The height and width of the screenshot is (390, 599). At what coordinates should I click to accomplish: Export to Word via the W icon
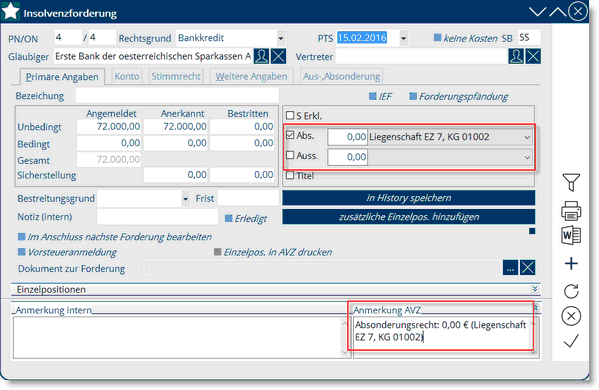tap(571, 235)
